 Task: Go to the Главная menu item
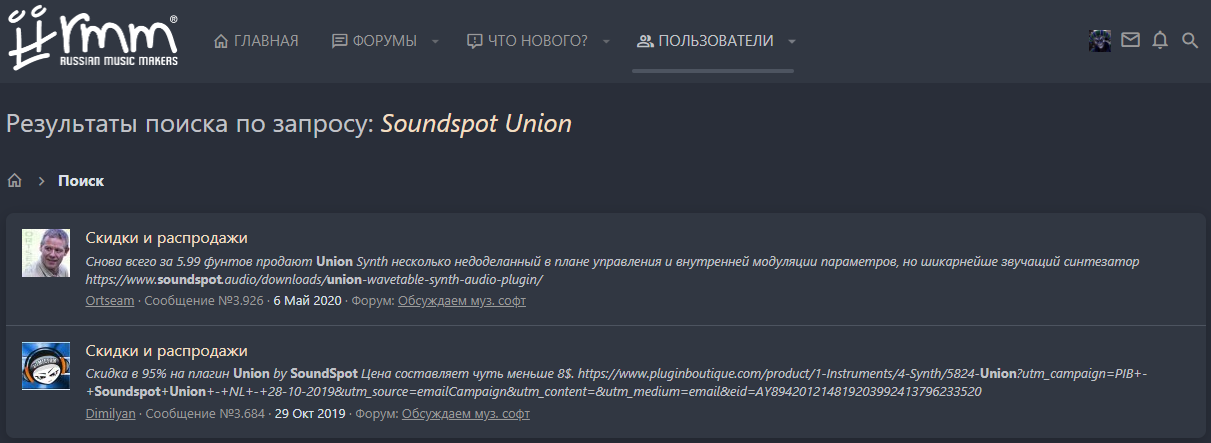tap(256, 41)
